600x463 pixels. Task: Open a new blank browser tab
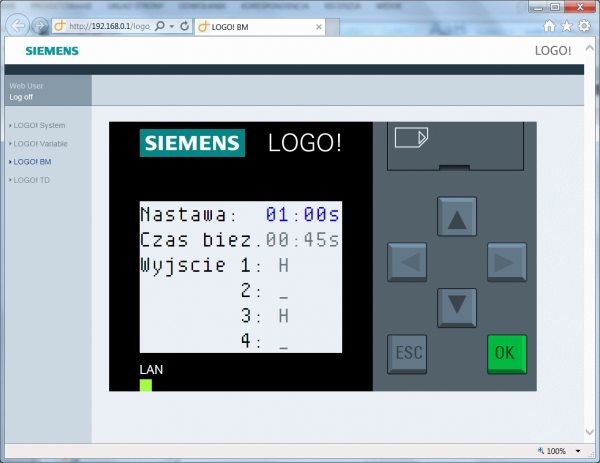point(332,27)
